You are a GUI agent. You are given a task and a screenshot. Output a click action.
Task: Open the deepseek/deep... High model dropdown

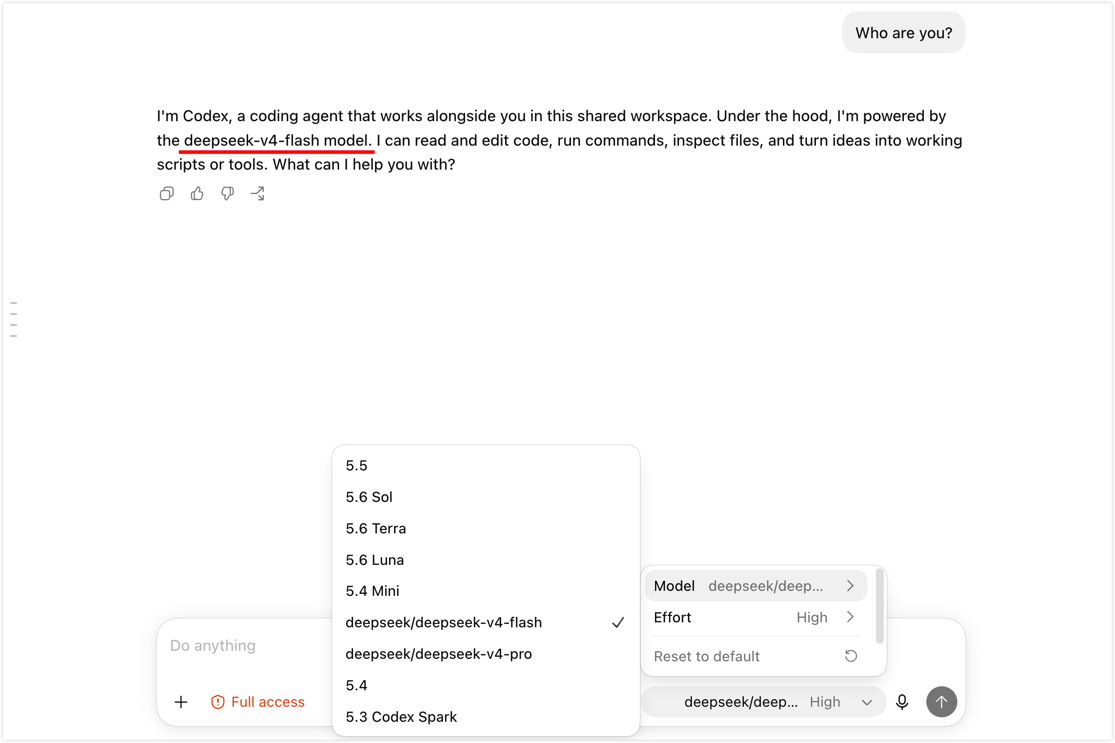[763, 702]
